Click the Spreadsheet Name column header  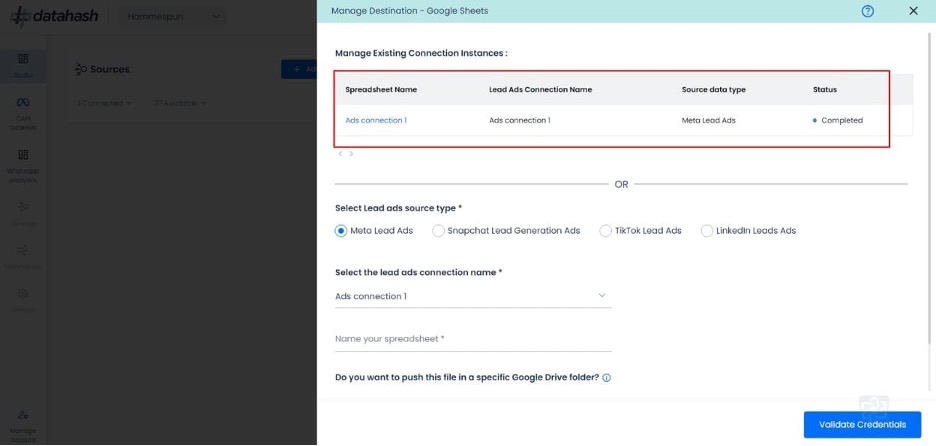click(381, 90)
